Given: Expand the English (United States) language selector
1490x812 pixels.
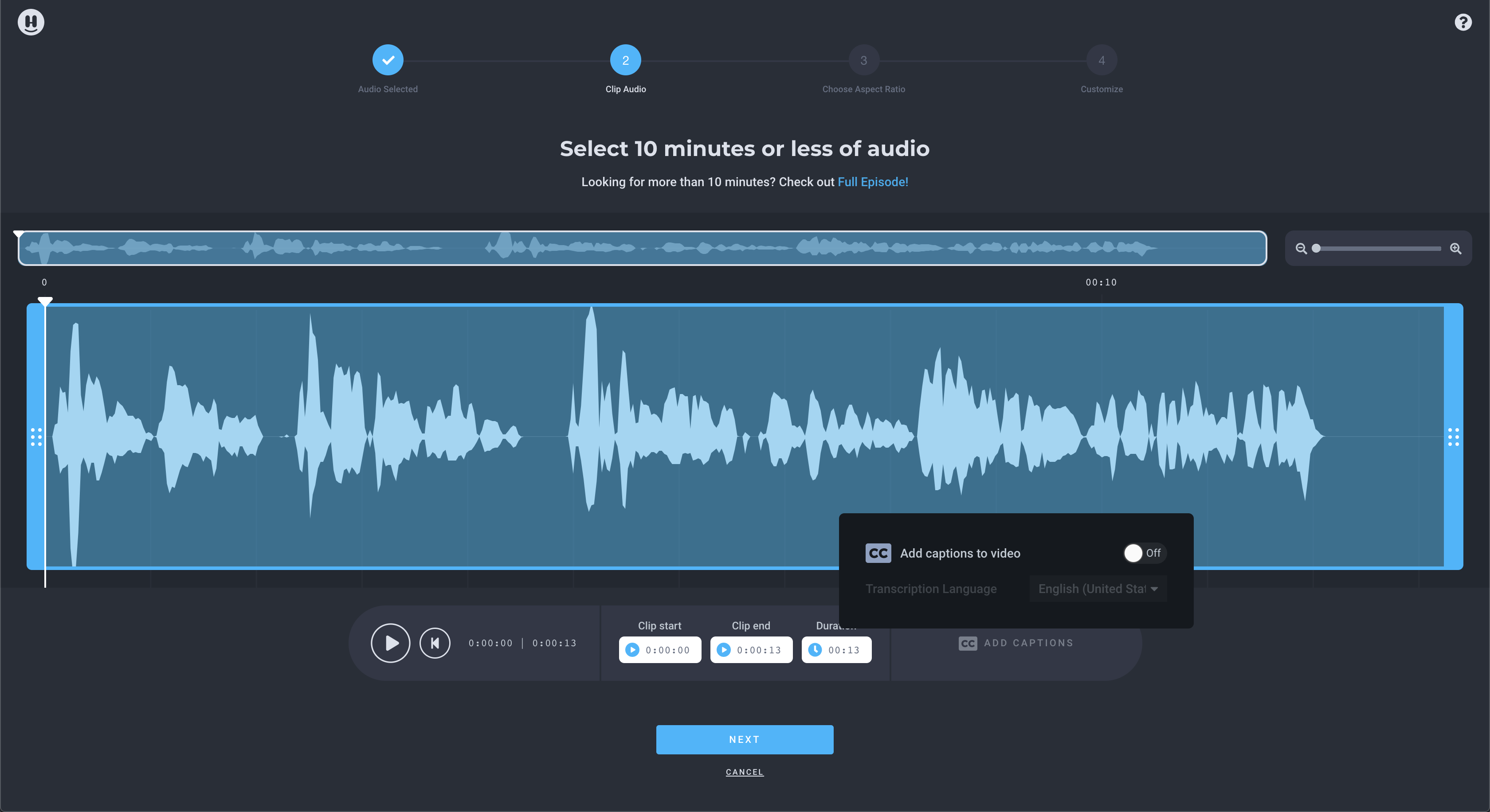Looking at the screenshot, I should 1097,588.
